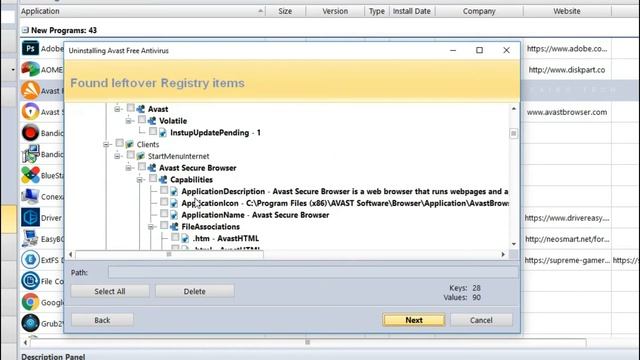The height and width of the screenshot is (360, 640).
Task: Select the Avast Secure Browser icon in list
Action: (30, 112)
